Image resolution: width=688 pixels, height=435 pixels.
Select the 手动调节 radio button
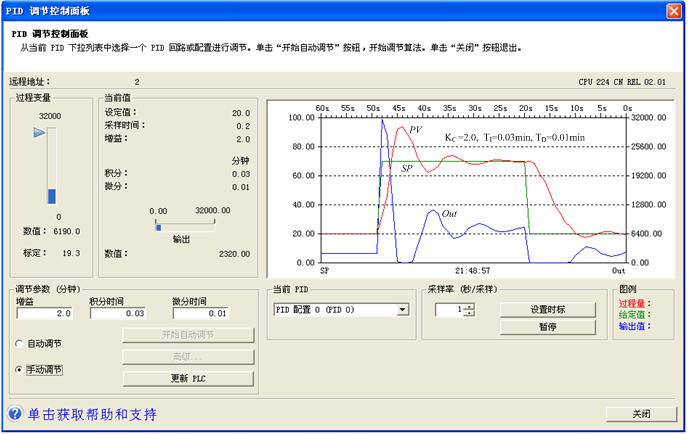(x=19, y=370)
